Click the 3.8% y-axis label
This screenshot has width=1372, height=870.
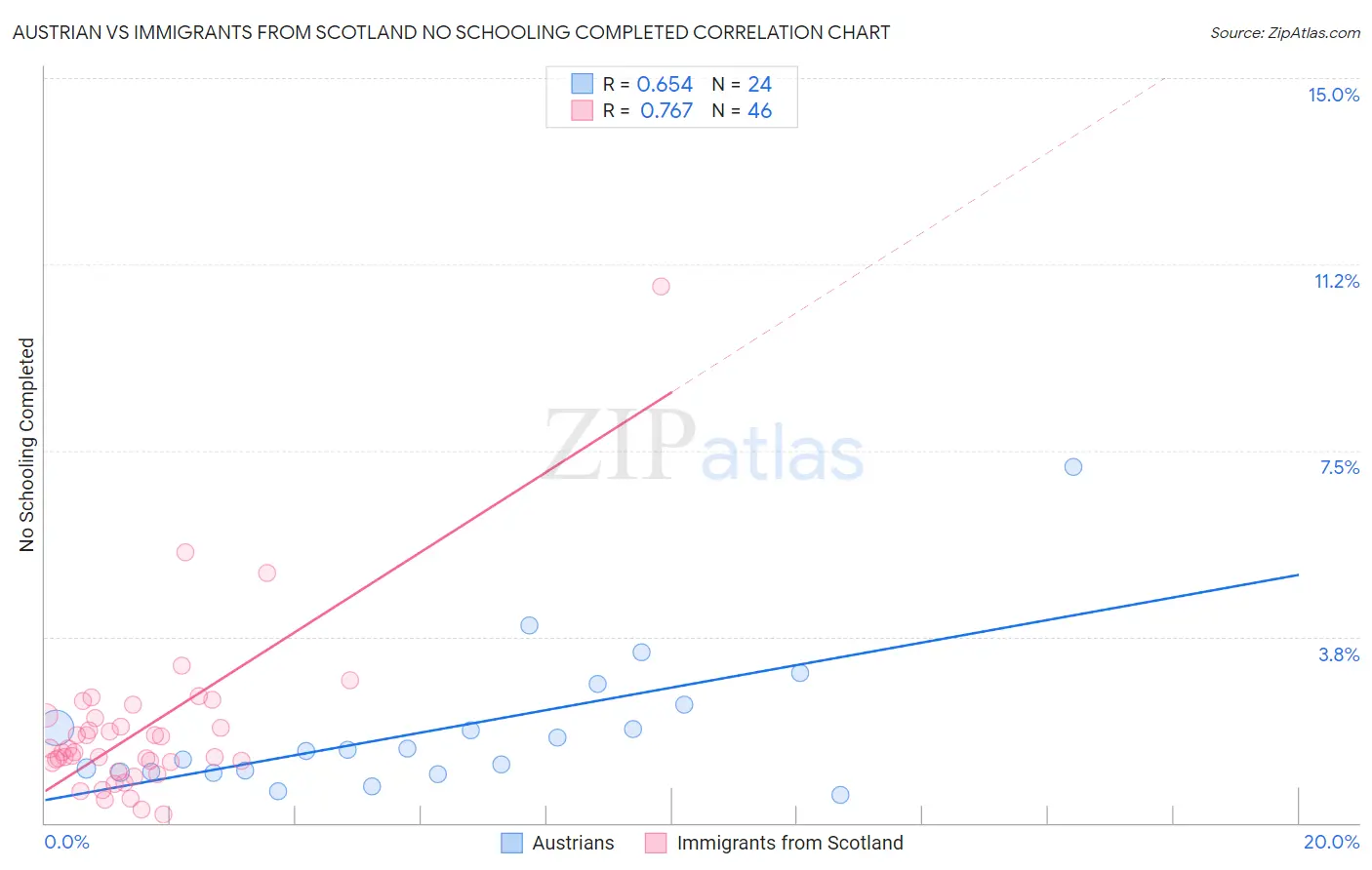click(1339, 654)
